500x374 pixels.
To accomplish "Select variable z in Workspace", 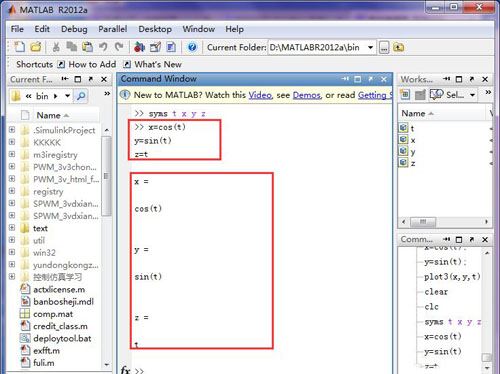I will (x=413, y=164).
